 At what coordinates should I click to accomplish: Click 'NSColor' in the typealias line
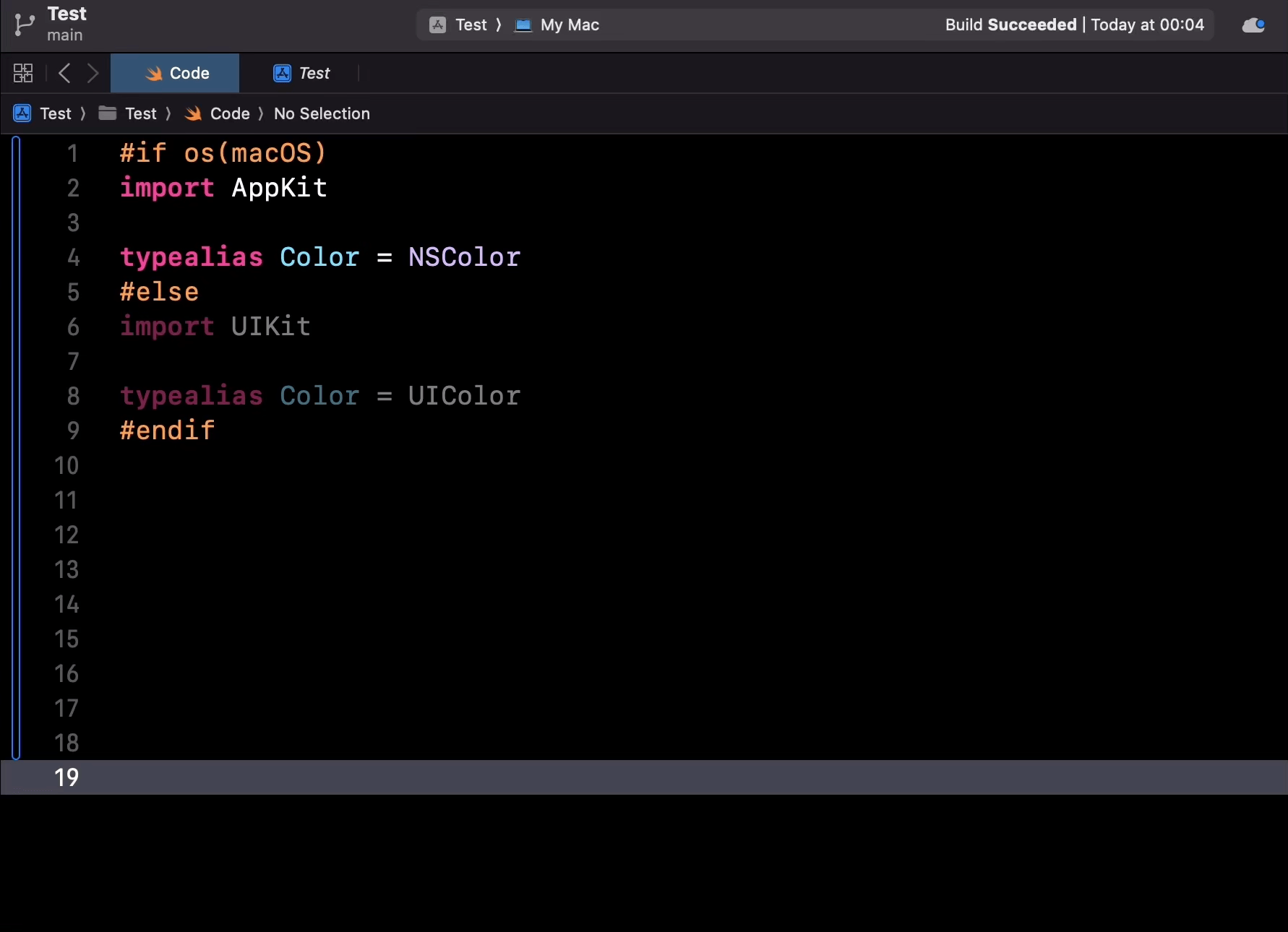click(x=464, y=257)
